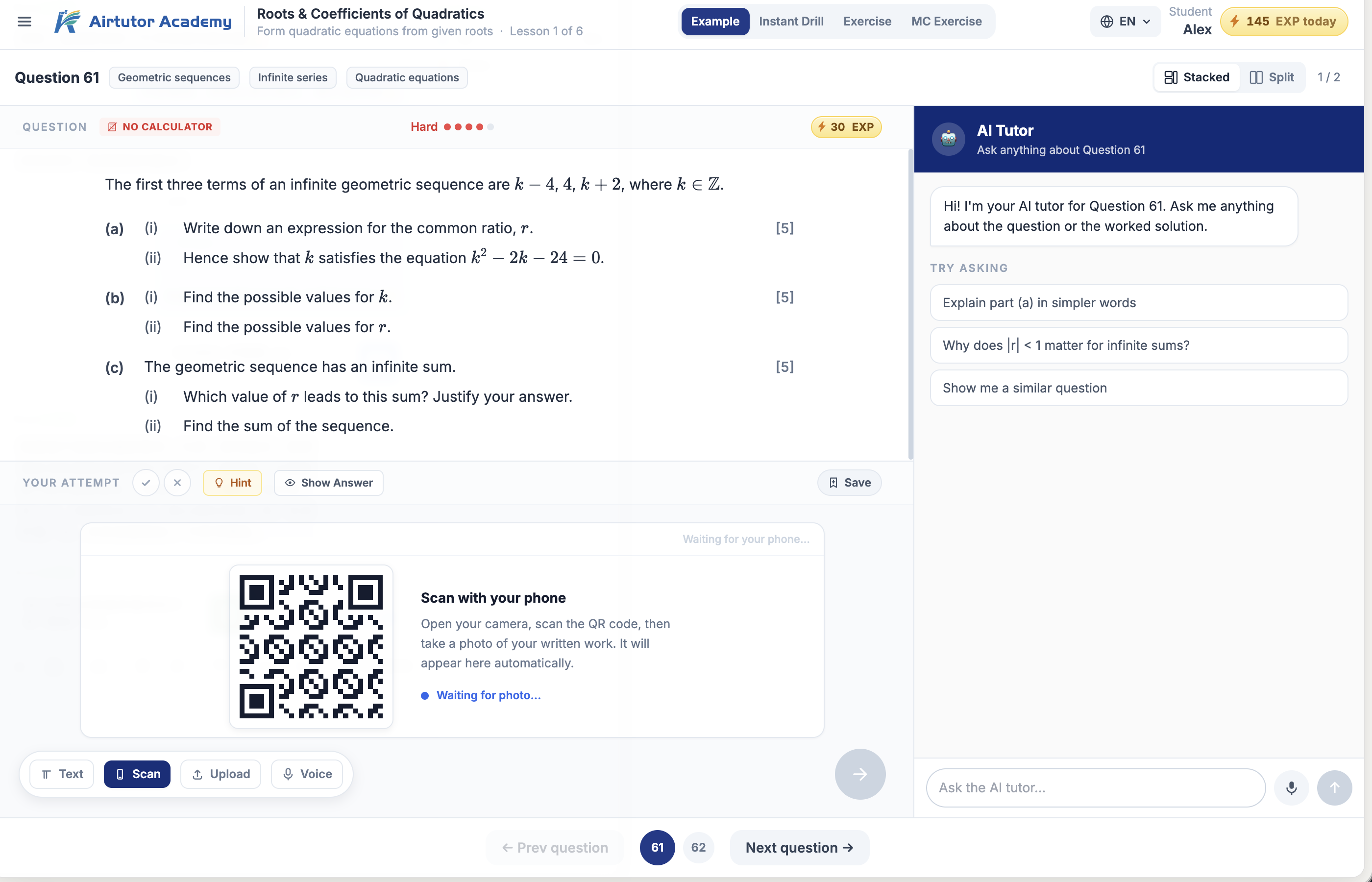Screen dimensions: 1372x882
Task: Click the '1 / 2' page counter
Action: coord(1328,77)
